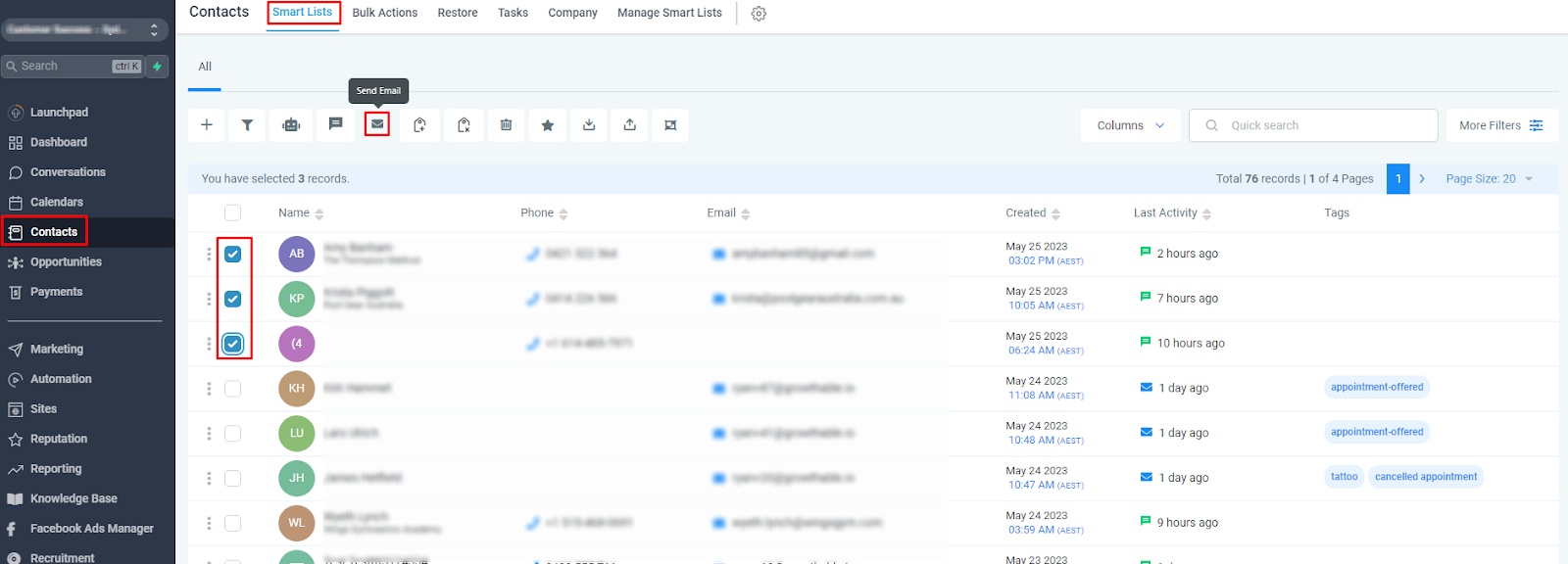Screen dimensions: 1568x564
Task: Click the Add contact plus icon
Action: click(x=207, y=125)
